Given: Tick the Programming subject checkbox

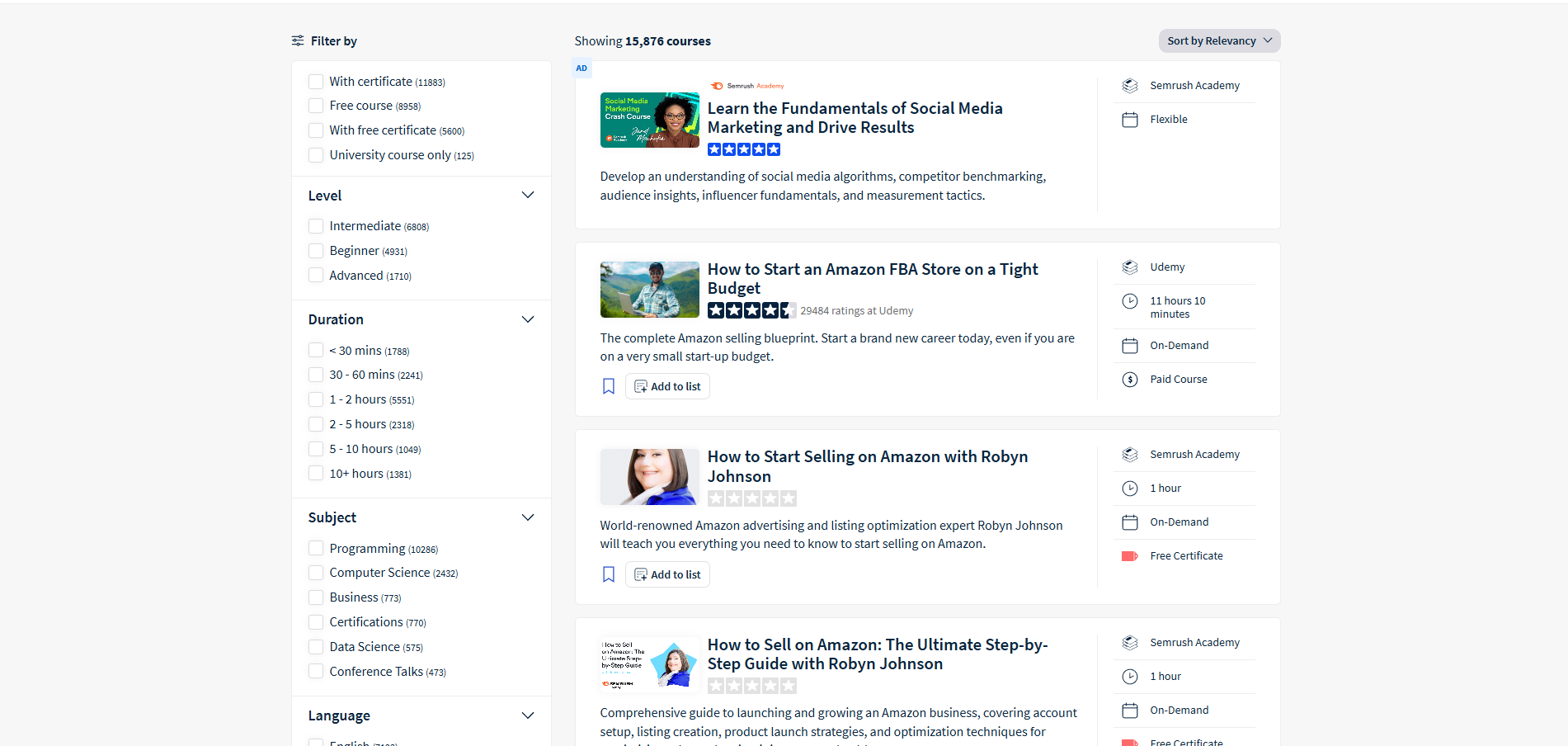Looking at the screenshot, I should pos(316,549).
